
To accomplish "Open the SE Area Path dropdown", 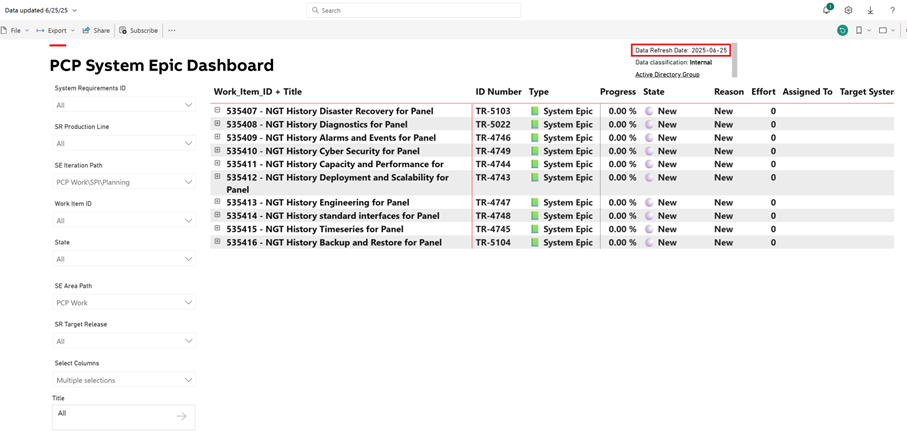I will pos(124,302).
